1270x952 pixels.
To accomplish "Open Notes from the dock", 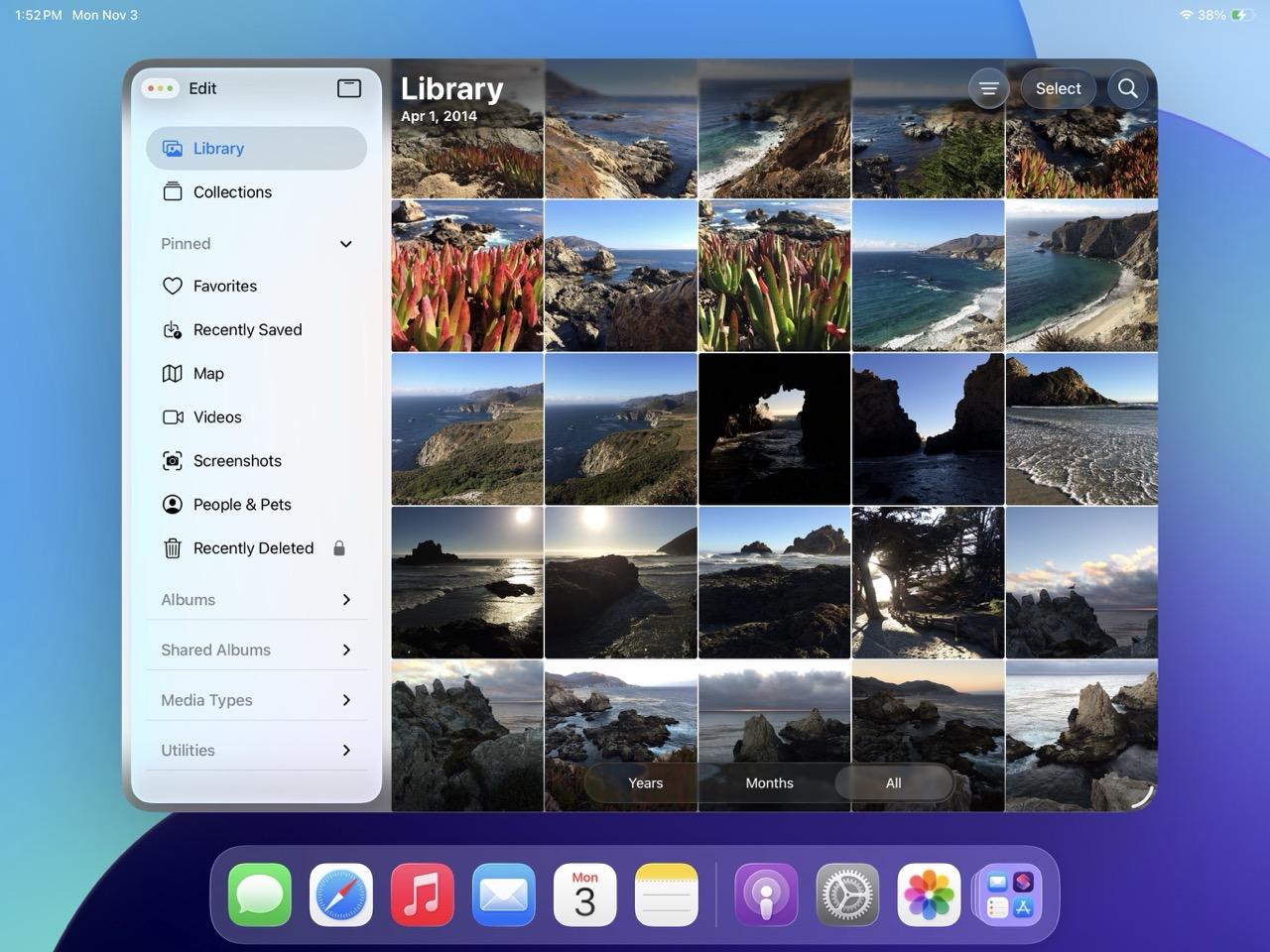I will point(667,894).
